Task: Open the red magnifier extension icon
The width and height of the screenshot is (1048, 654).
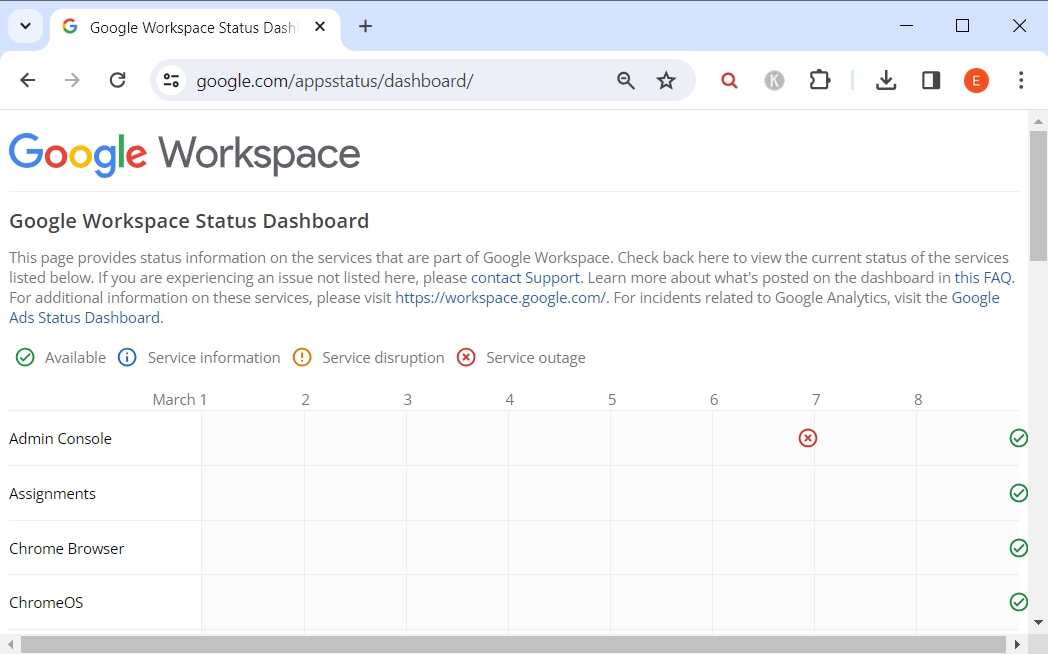Action: click(729, 81)
